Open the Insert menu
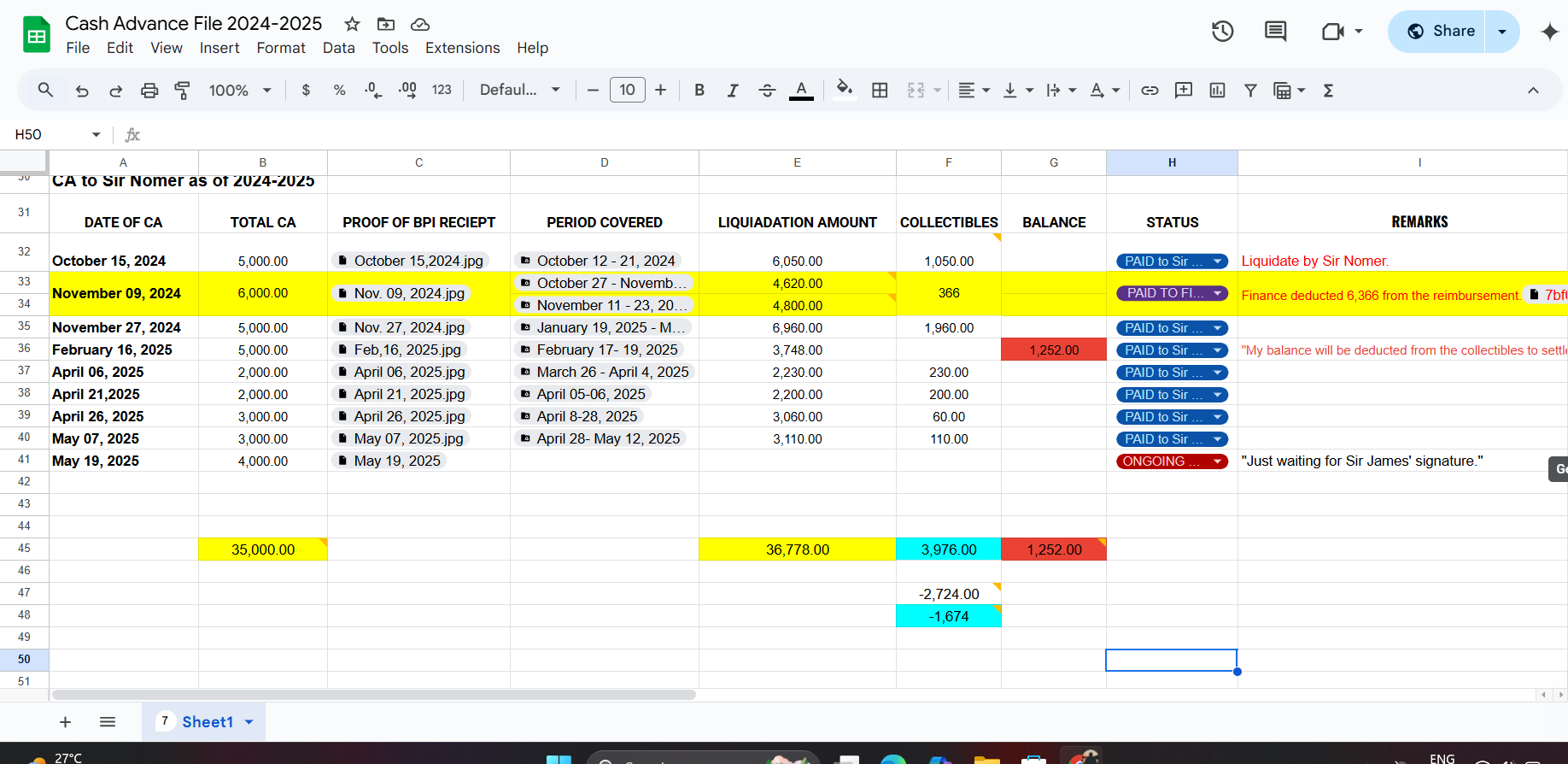The height and width of the screenshot is (764, 1568). click(x=219, y=48)
